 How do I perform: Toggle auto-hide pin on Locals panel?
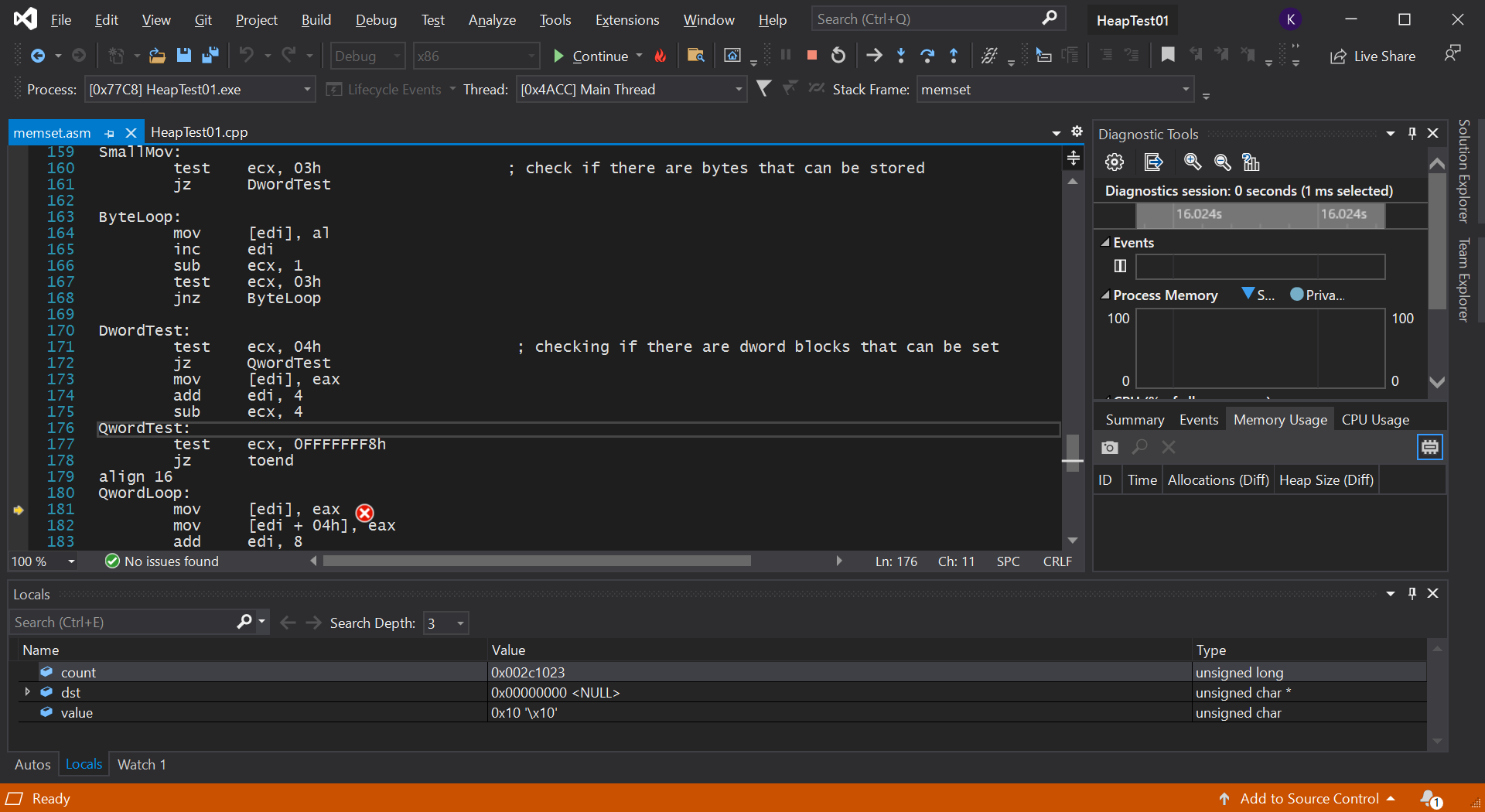point(1412,593)
